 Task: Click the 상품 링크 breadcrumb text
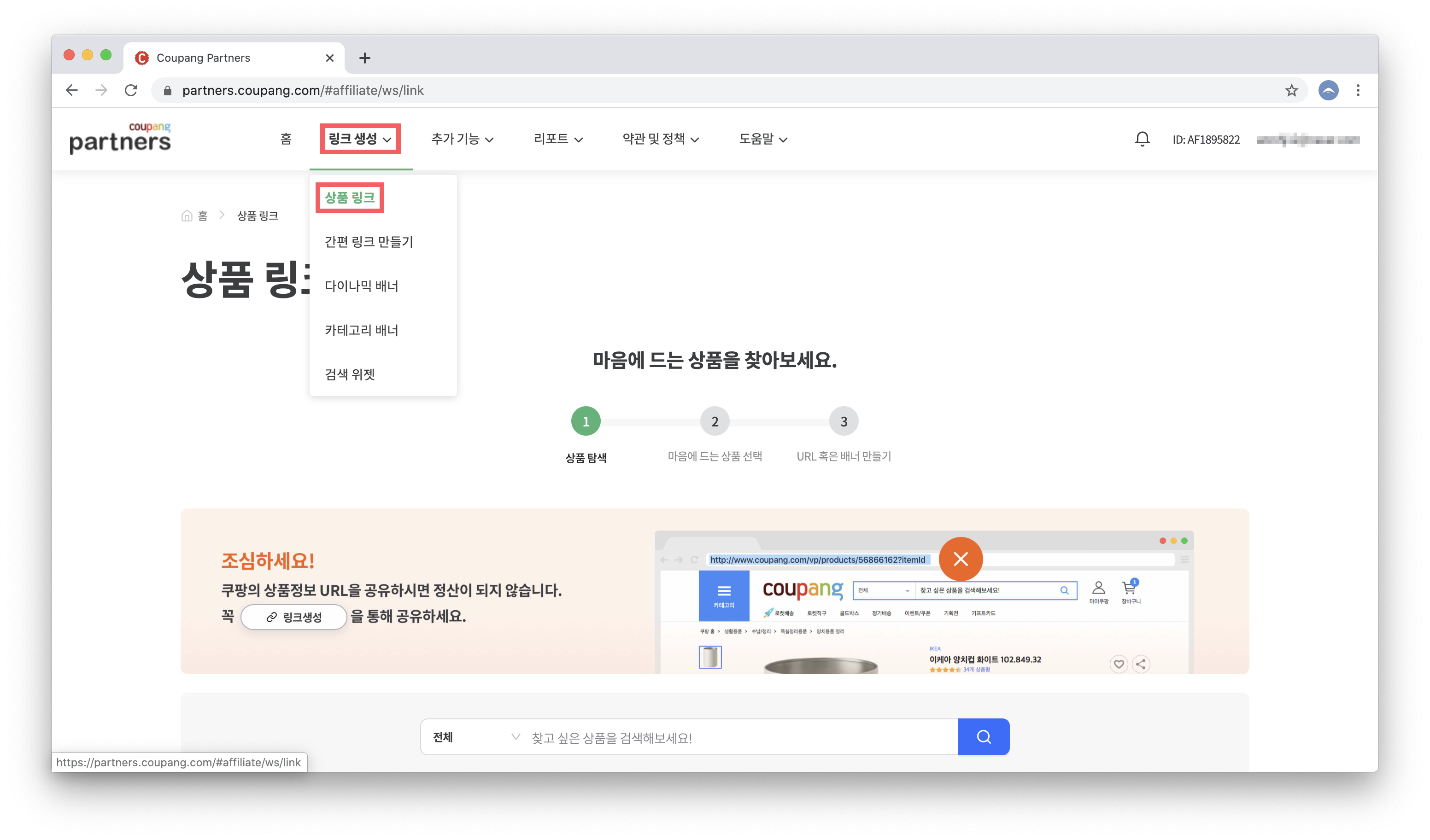(257, 216)
